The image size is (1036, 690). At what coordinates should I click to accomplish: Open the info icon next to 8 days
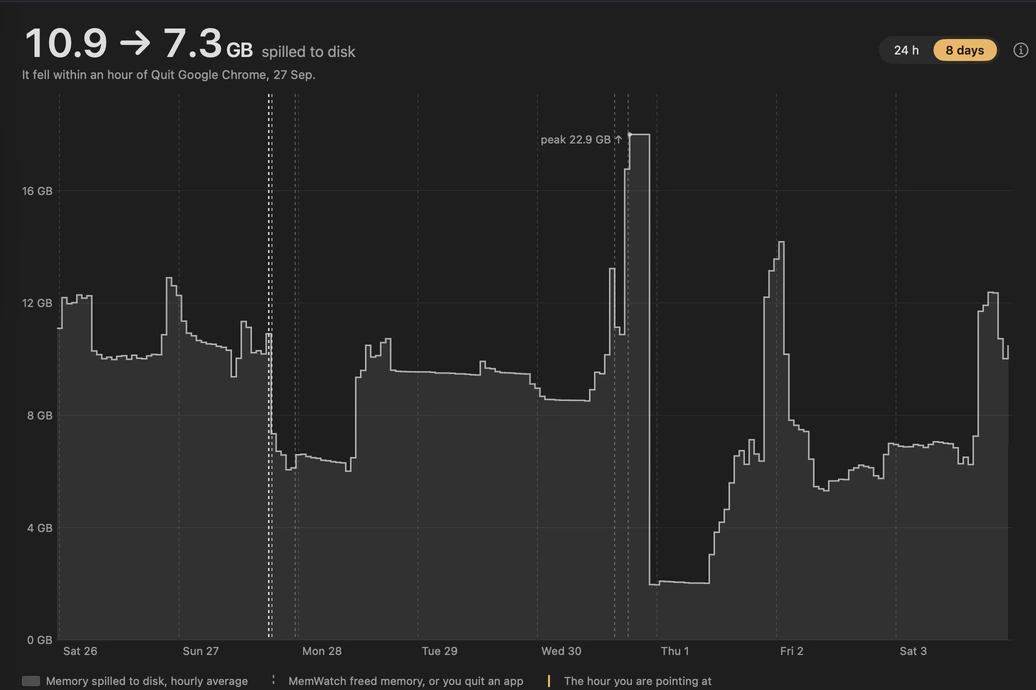point(1020,50)
